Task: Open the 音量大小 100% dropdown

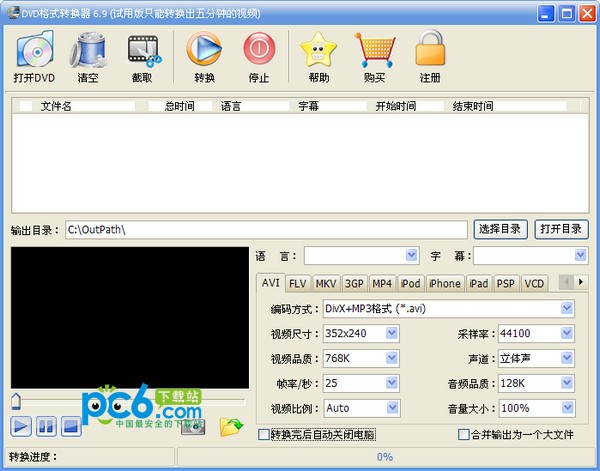Action: [568, 408]
